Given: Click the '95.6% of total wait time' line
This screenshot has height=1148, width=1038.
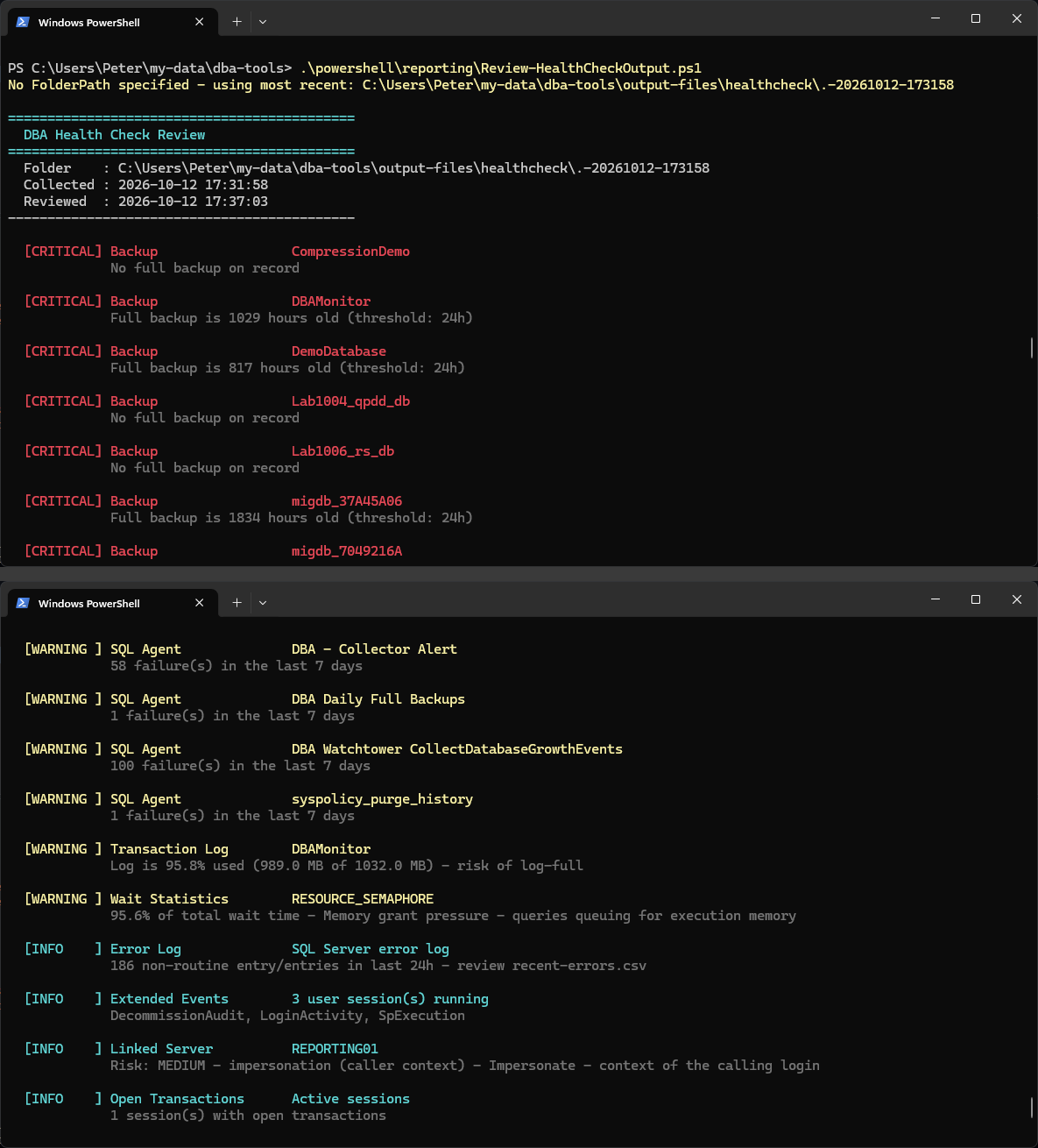Looking at the screenshot, I should click(453, 916).
